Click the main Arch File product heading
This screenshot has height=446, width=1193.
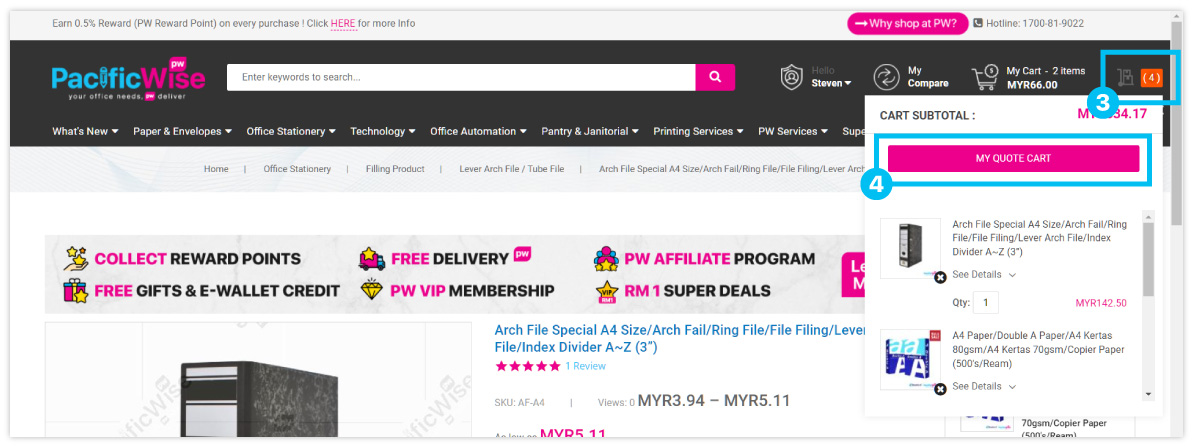tap(679, 339)
